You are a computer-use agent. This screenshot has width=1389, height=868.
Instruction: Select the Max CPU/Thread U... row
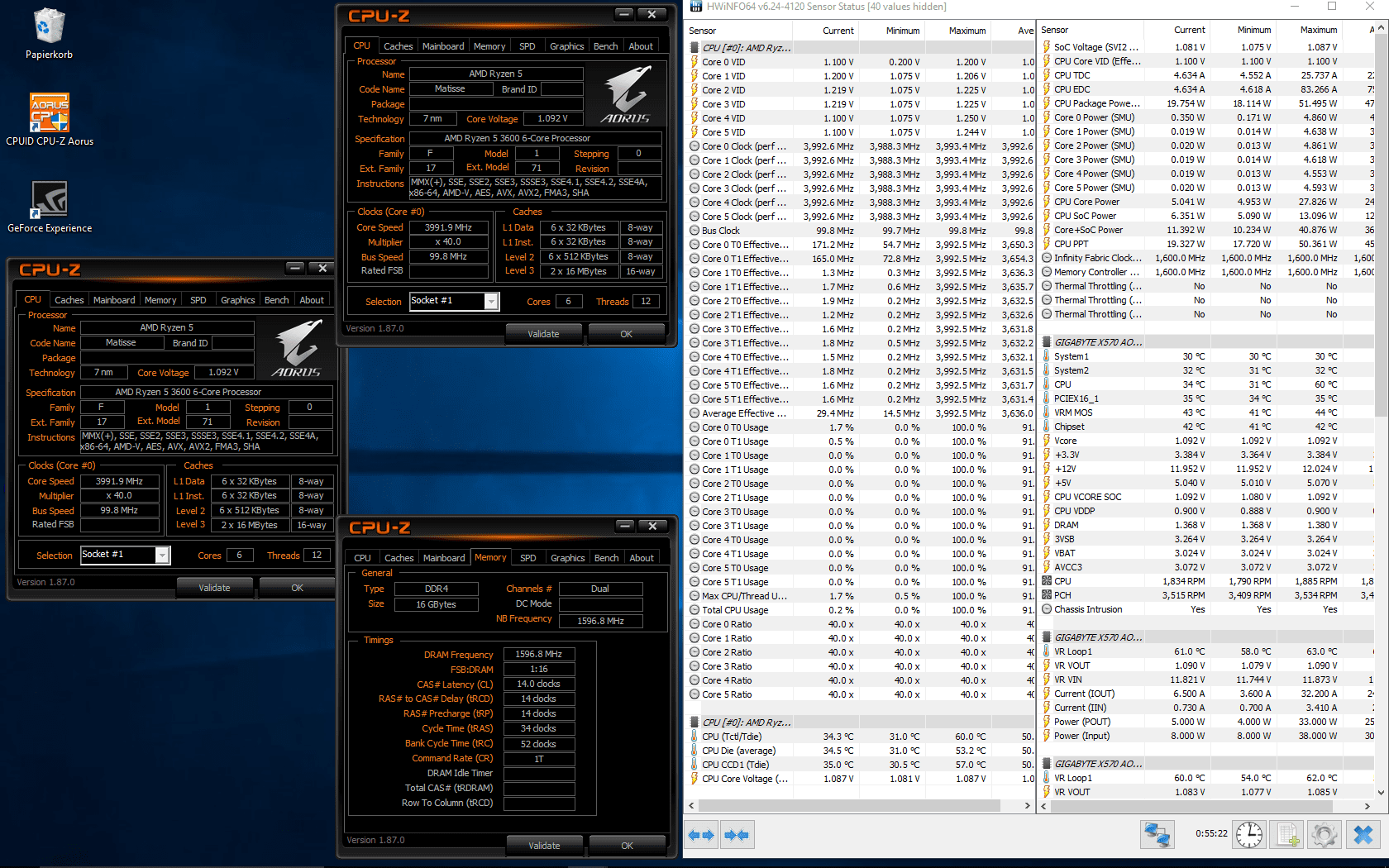[860, 596]
